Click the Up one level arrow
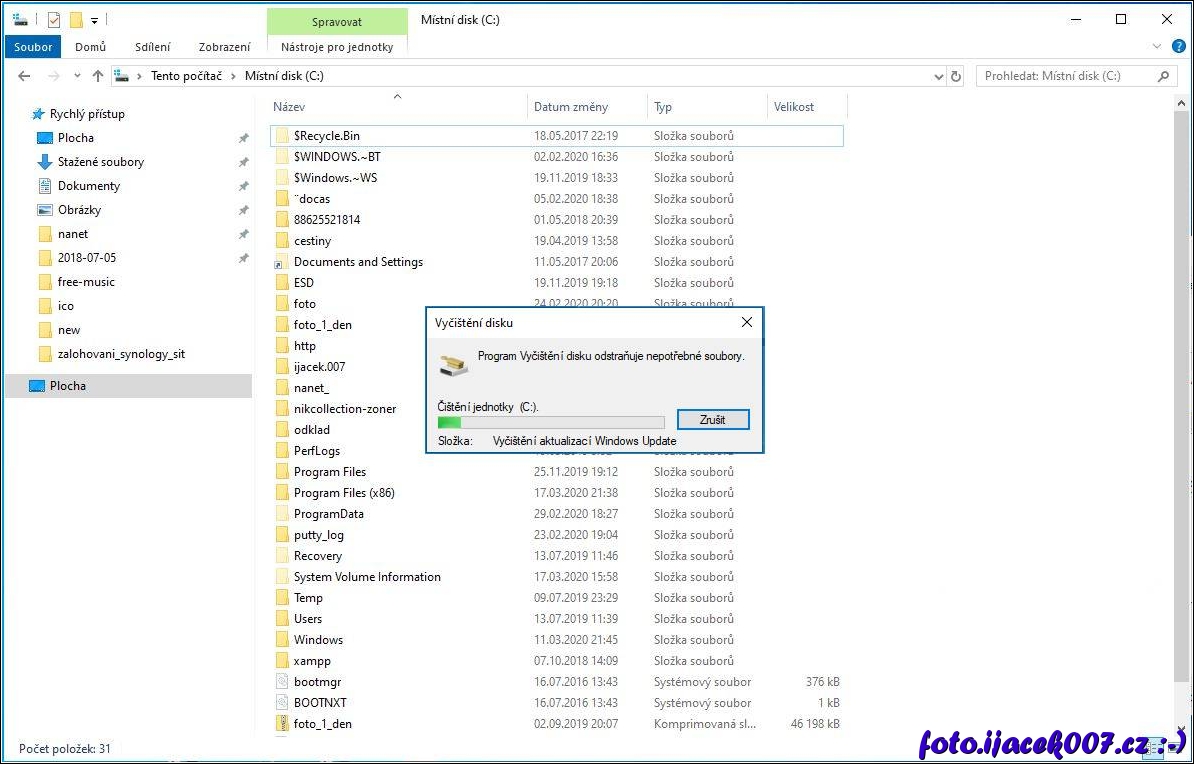The image size is (1194, 764). click(x=97, y=76)
